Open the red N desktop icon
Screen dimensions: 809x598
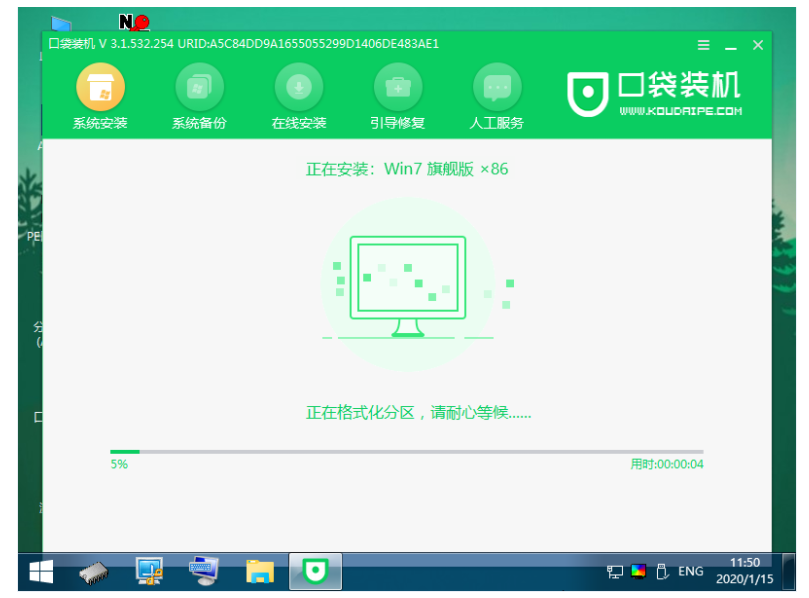pos(134,22)
